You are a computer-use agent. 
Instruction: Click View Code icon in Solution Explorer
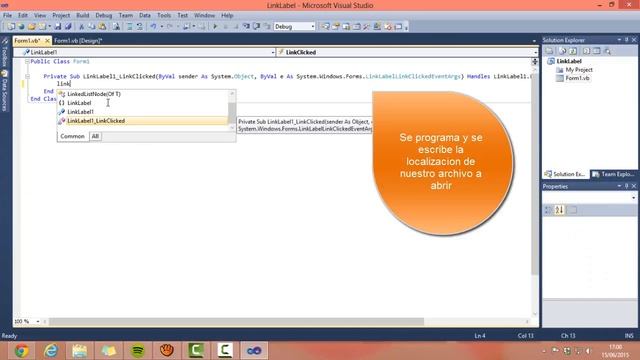point(587,51)
